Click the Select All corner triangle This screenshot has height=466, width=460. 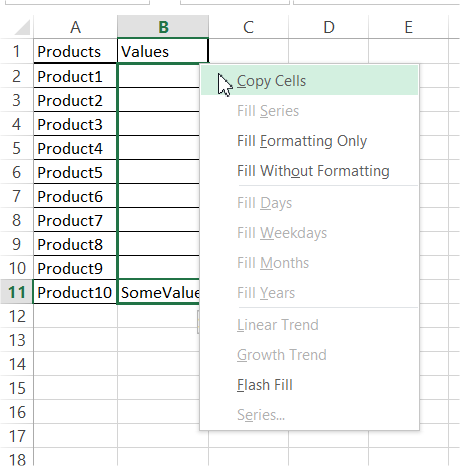(22, 27)
